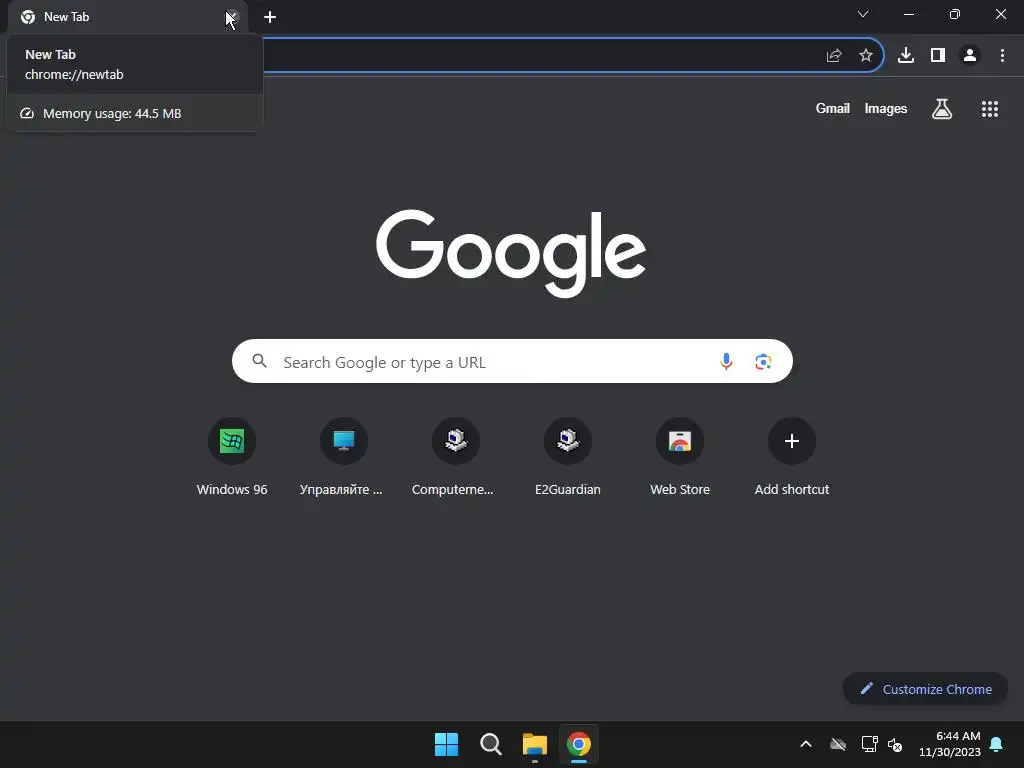Close the New Tab tab
The width and height of the screenshot is (1024, 768).
(x=232, y=17)
